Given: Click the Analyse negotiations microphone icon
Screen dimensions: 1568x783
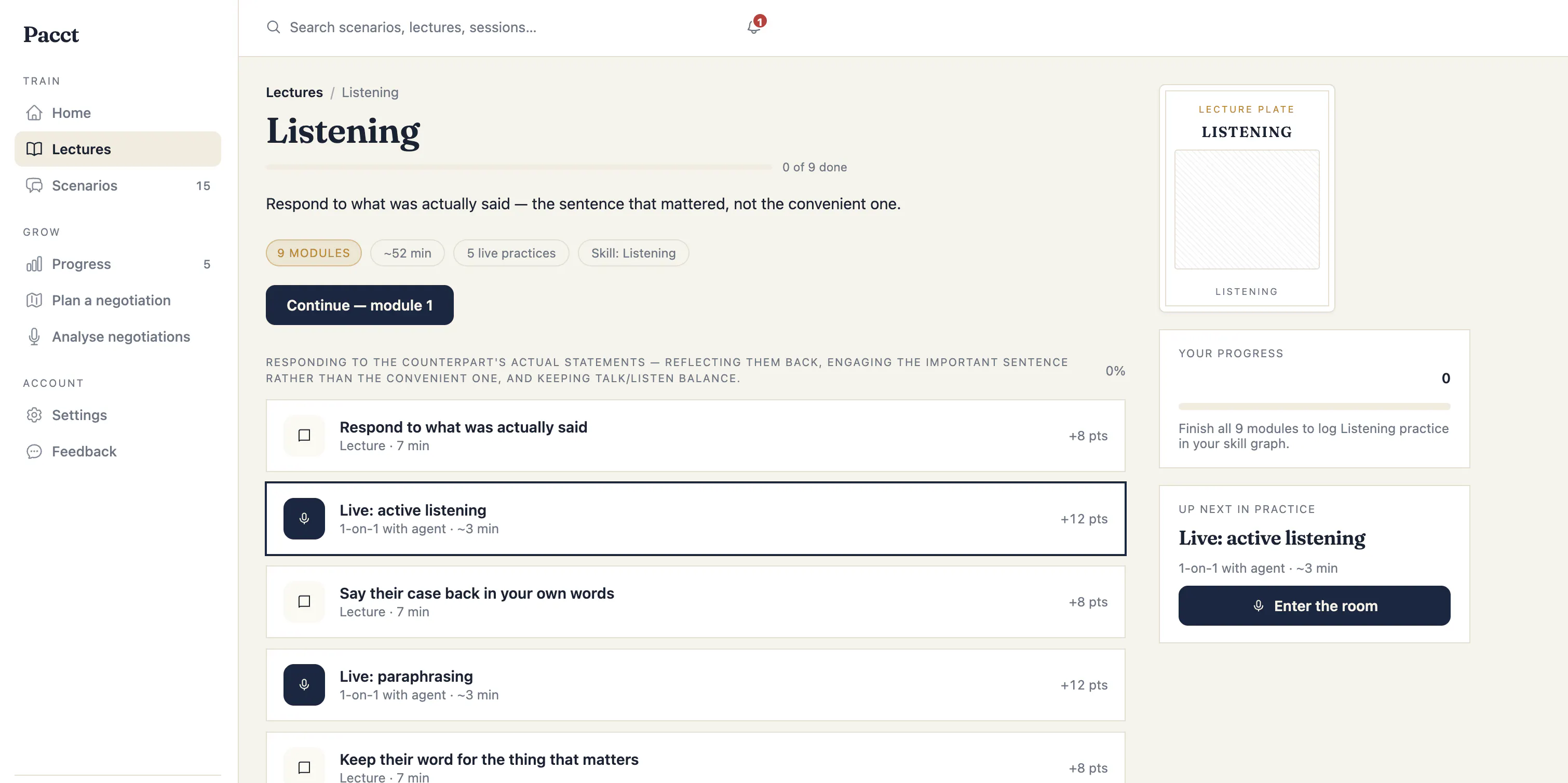Looking at the screenshot, I should click(x=34, y=336).
